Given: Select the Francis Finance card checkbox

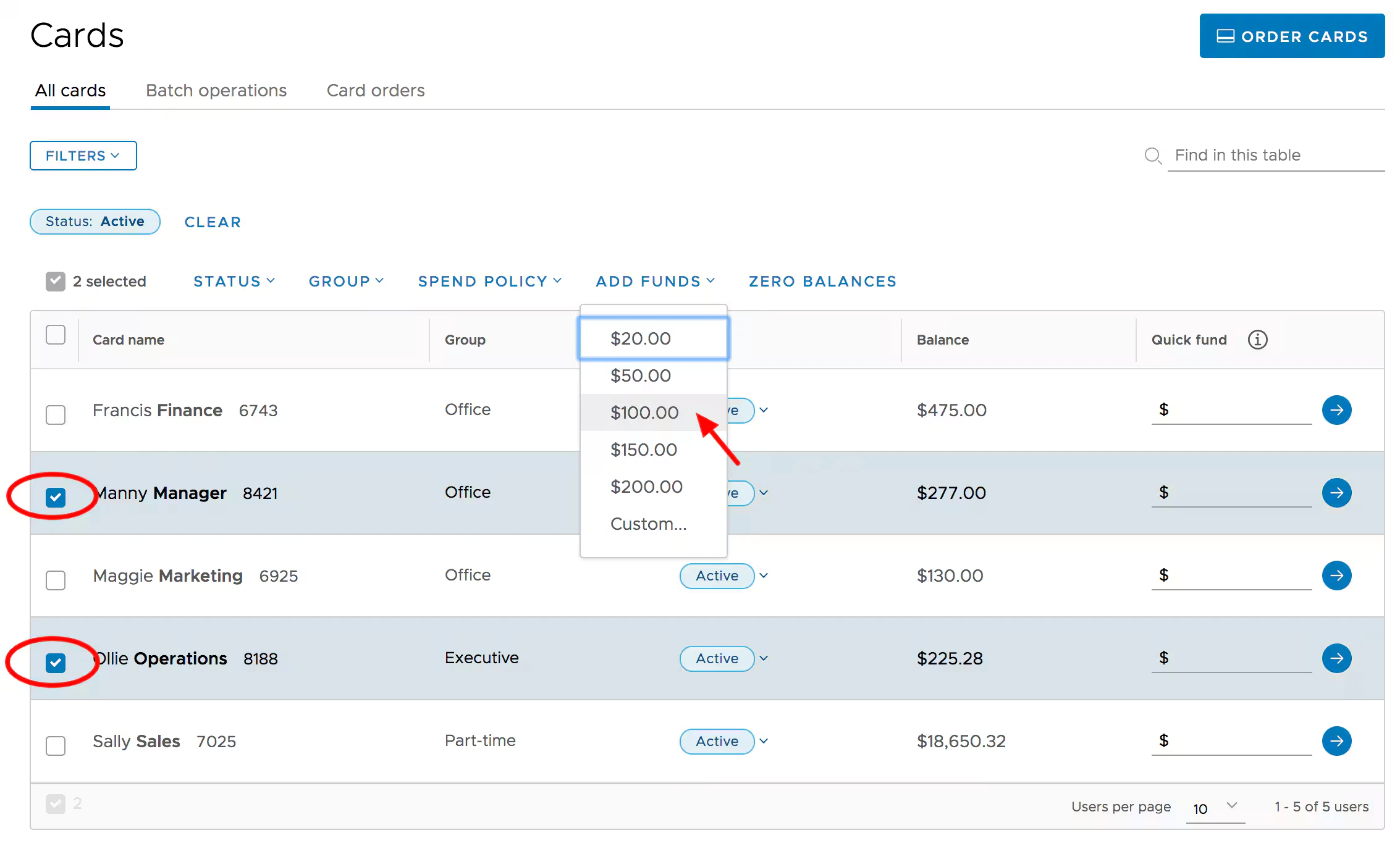Looking at the screenshot, I should point(56,414).
